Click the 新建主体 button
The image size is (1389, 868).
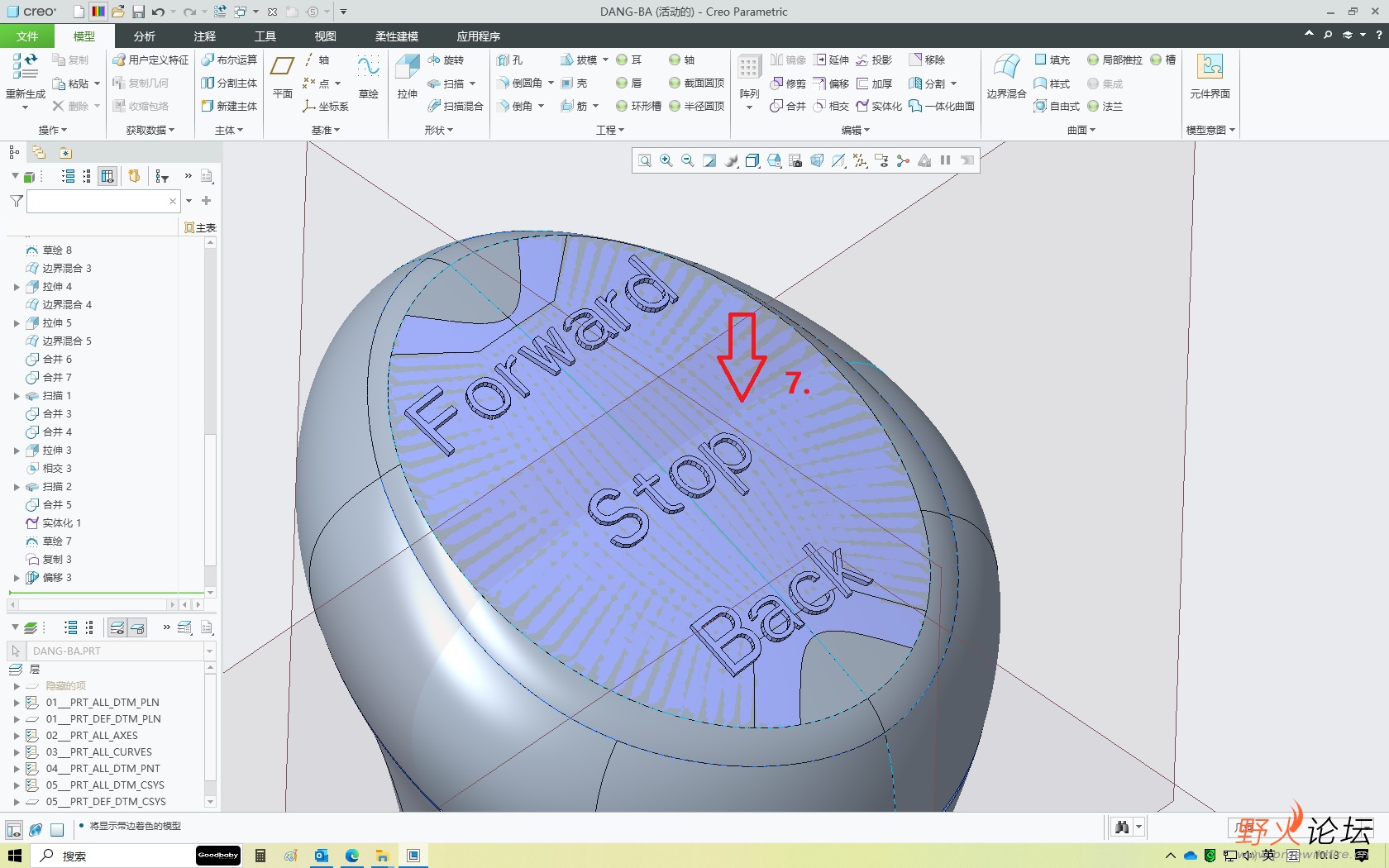[x=229, y=106]
